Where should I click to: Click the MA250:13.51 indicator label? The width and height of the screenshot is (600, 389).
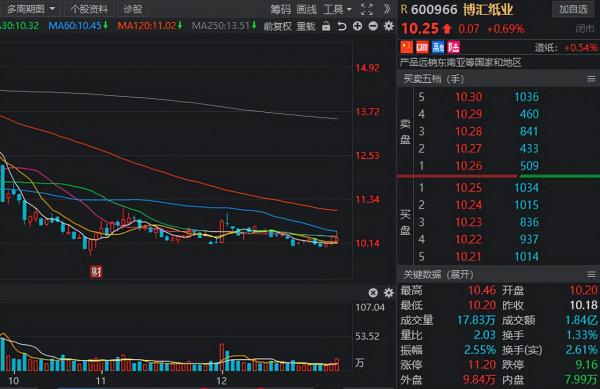pos(224,26)
